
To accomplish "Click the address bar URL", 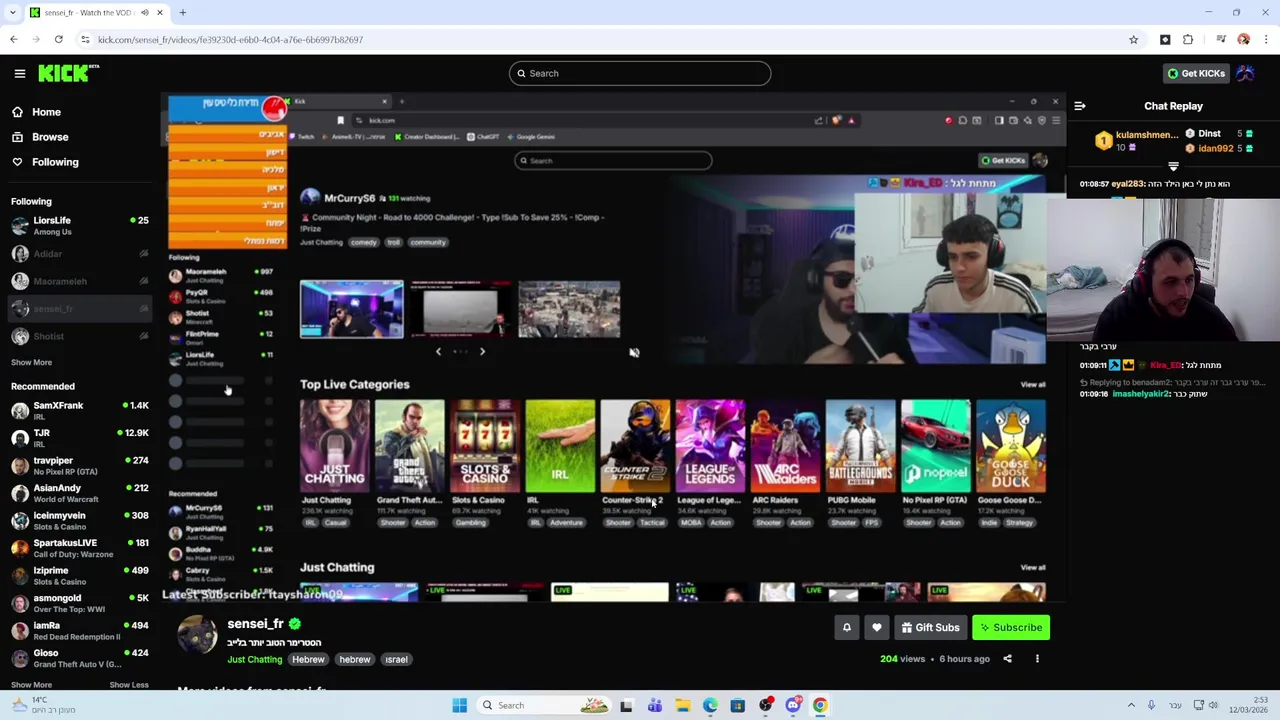I will 230,40.
